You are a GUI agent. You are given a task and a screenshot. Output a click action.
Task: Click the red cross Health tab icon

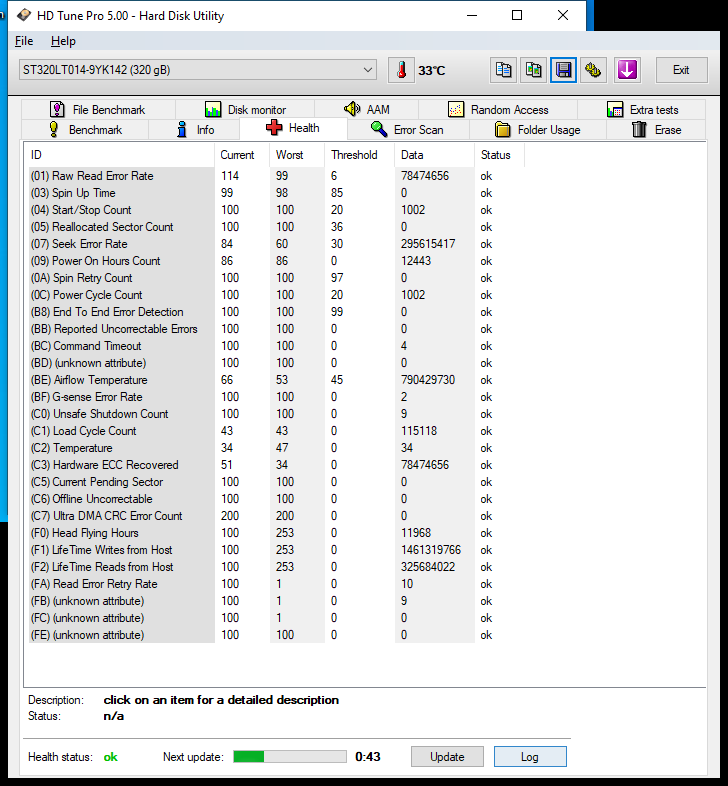point(274,128)
